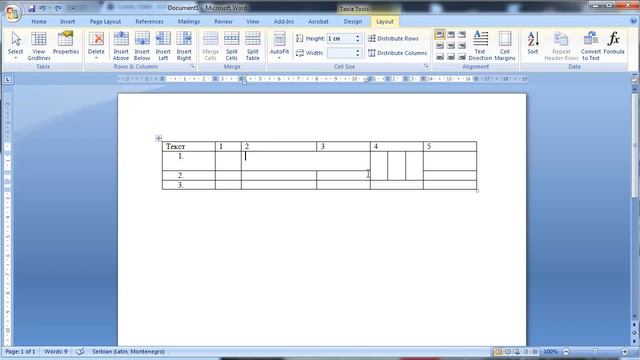
Task: Click the Text Direction icon
Action: coord(480,39)
